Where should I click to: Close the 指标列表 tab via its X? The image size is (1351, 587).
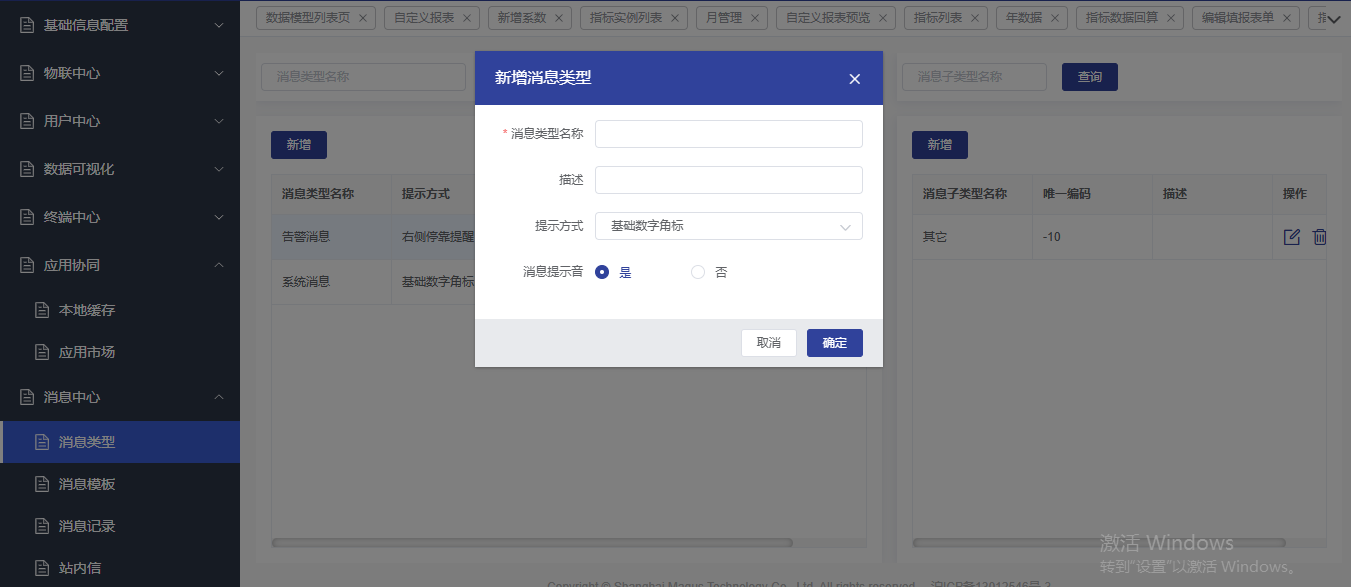tap(974, 18)
